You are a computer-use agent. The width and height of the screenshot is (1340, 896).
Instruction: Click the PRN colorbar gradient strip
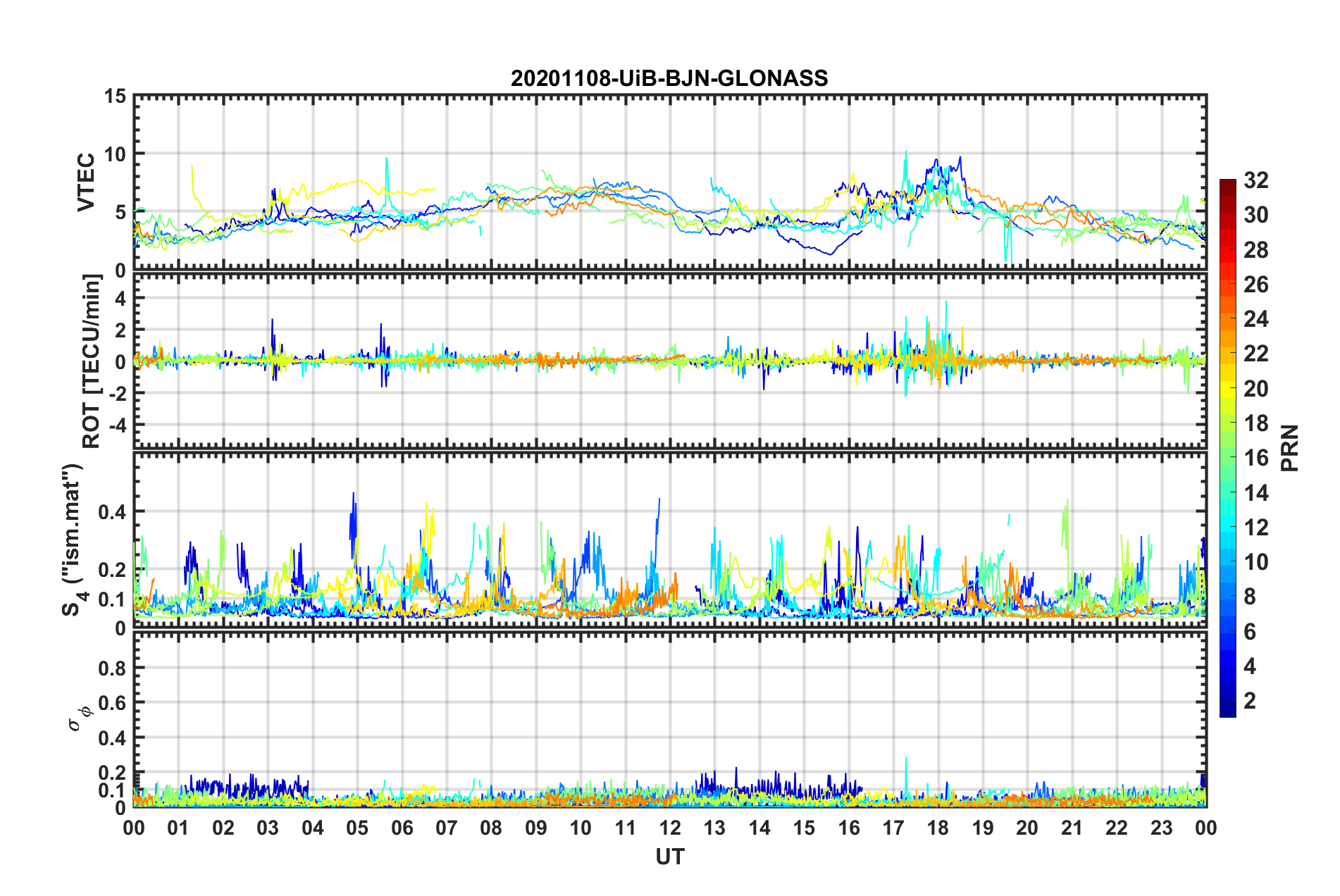coord(1227,448)
